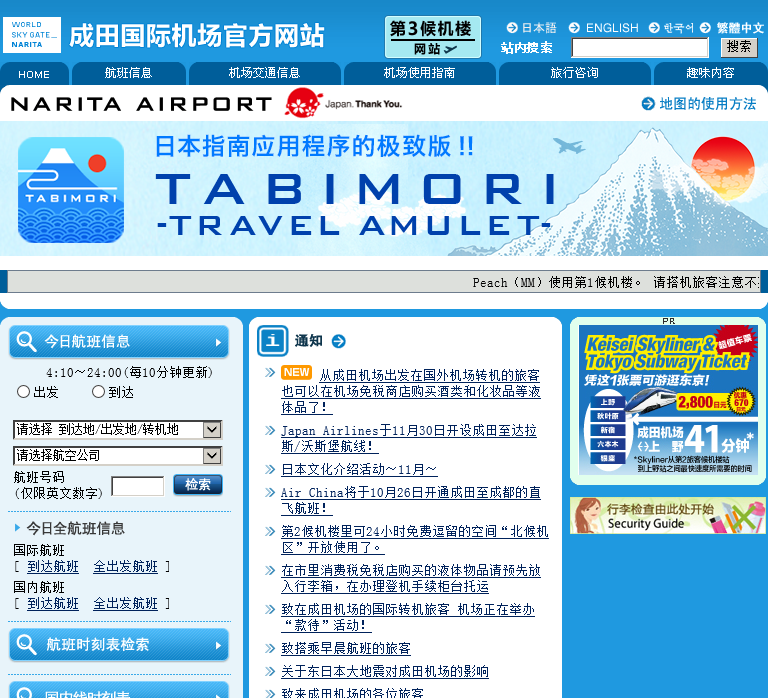Open the 机场使用指南 tab
This screenshot has width=768, height=698.
(420, 73)
